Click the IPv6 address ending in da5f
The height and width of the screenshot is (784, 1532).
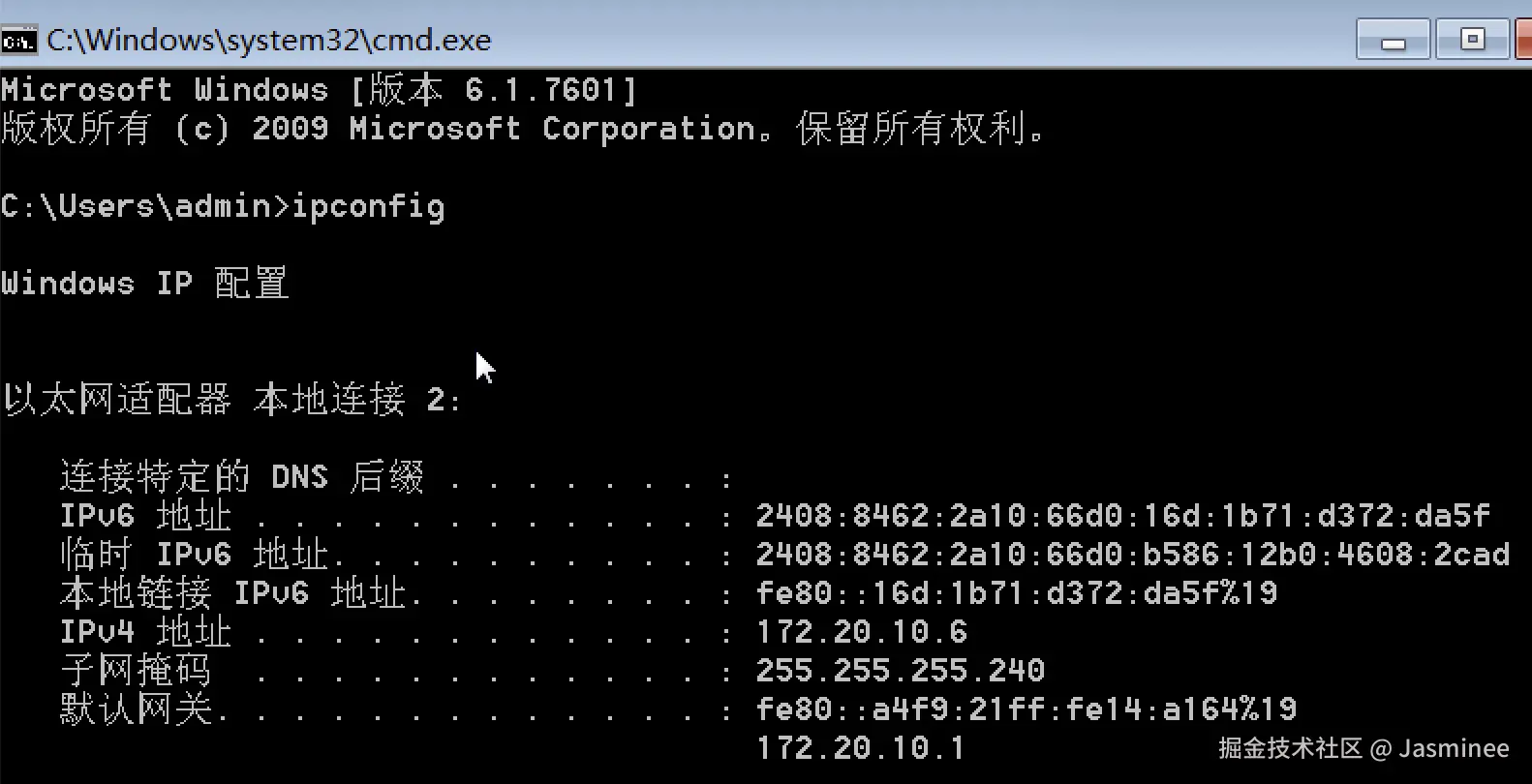(1122, 516)
